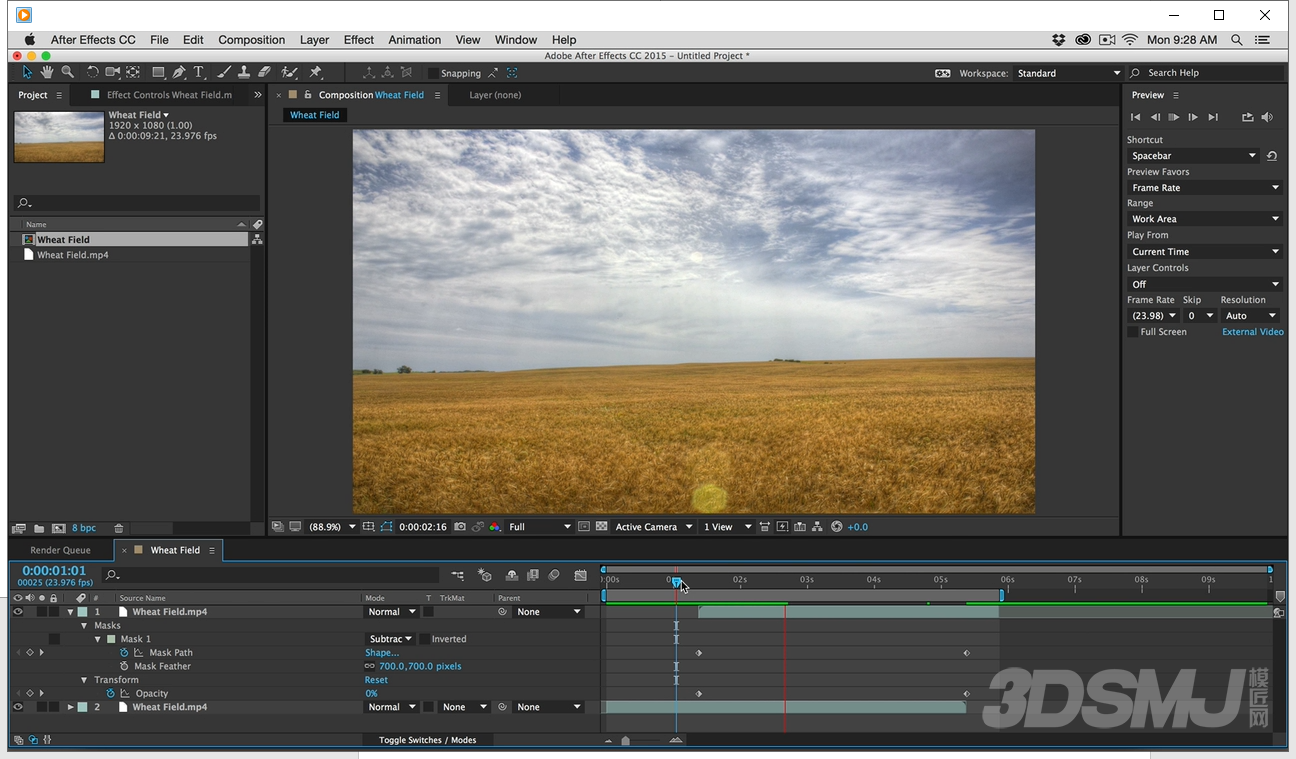Click timeline zoom slider handle
Viewport: 1296px width, 759px height.
626,741
